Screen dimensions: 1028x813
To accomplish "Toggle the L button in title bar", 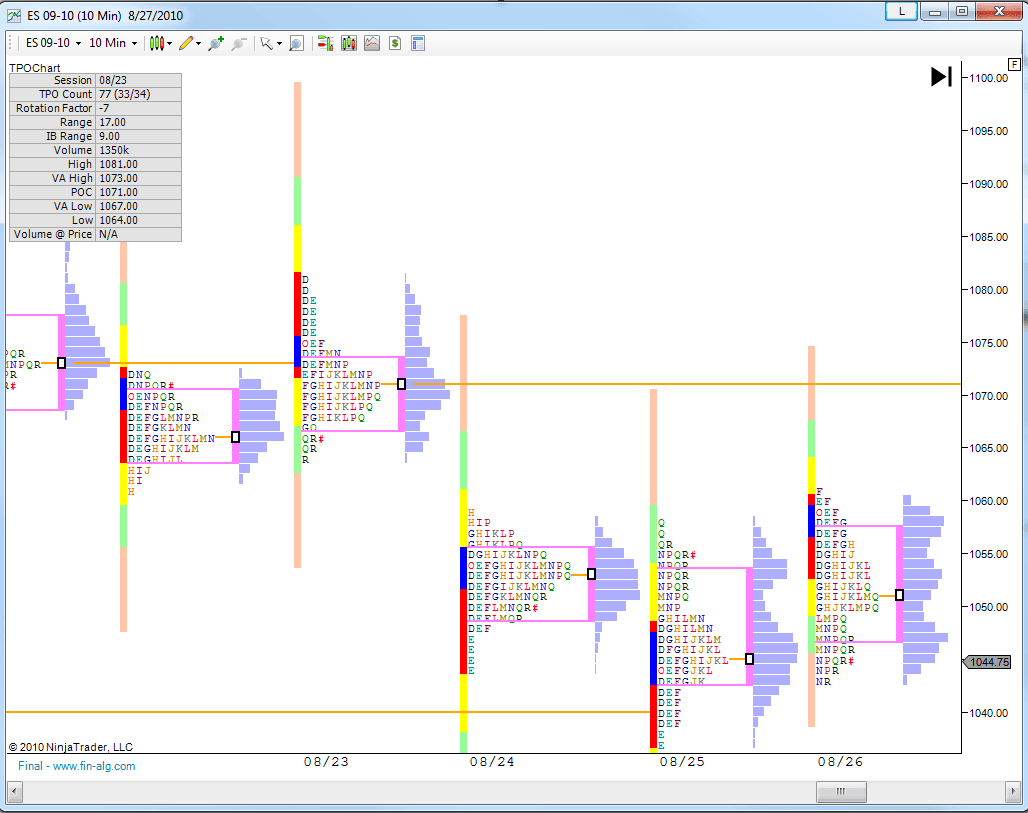I will click(x=899, y=11).
